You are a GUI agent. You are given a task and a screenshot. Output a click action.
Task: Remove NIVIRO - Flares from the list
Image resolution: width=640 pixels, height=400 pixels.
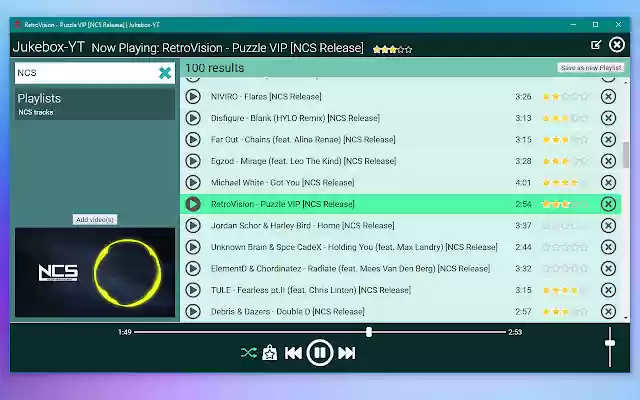tap(608, 97)
